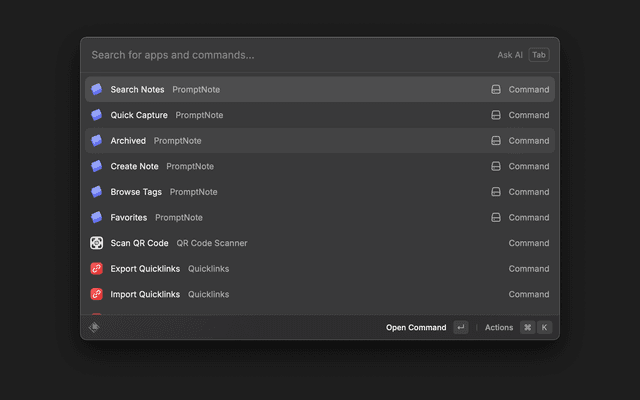Click the K key badge in the footer

pyautogui.click(x=544, y=327)
